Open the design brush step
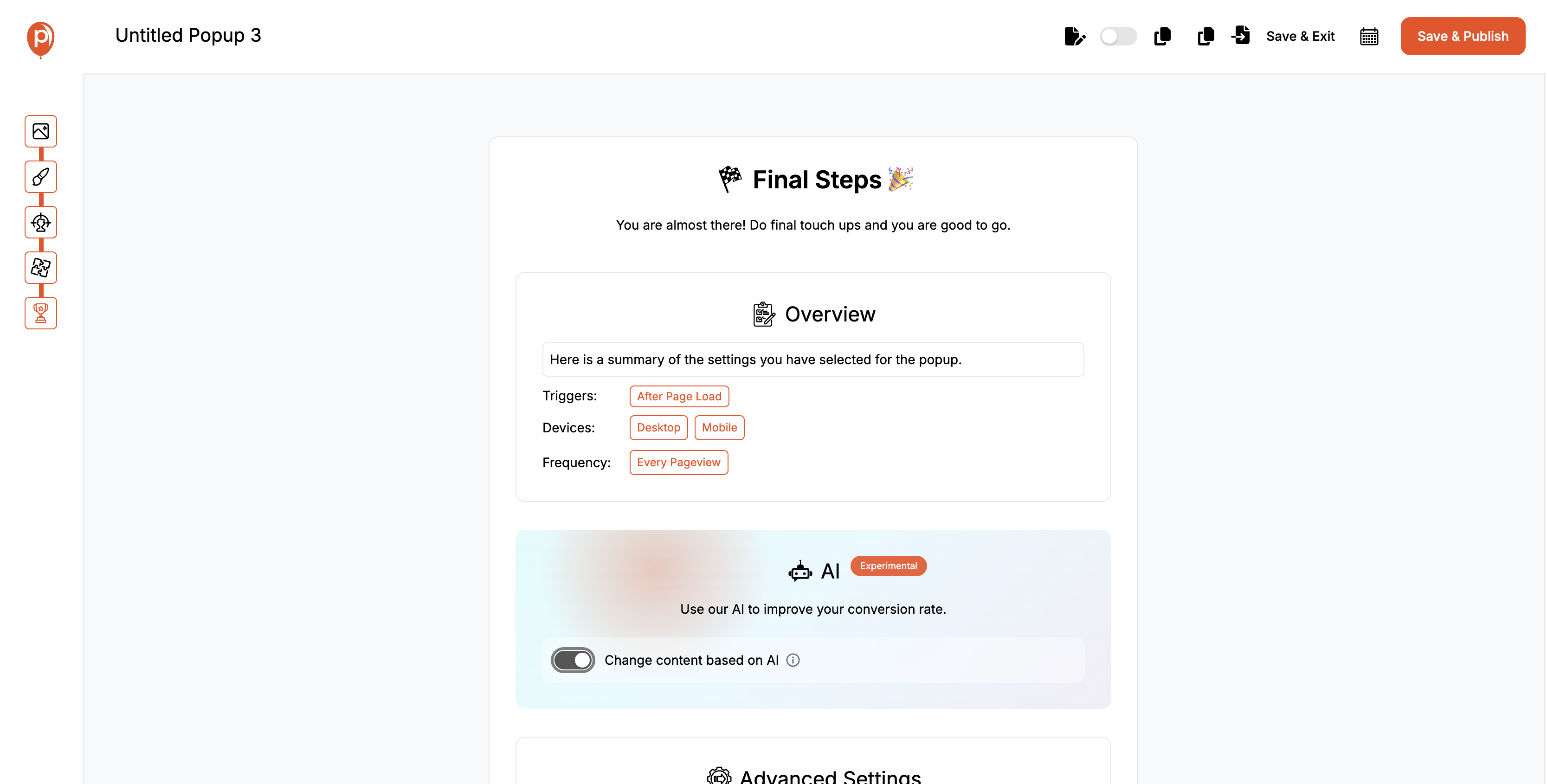The height and width of the screenshot is (784, 1547). point(40,176)
